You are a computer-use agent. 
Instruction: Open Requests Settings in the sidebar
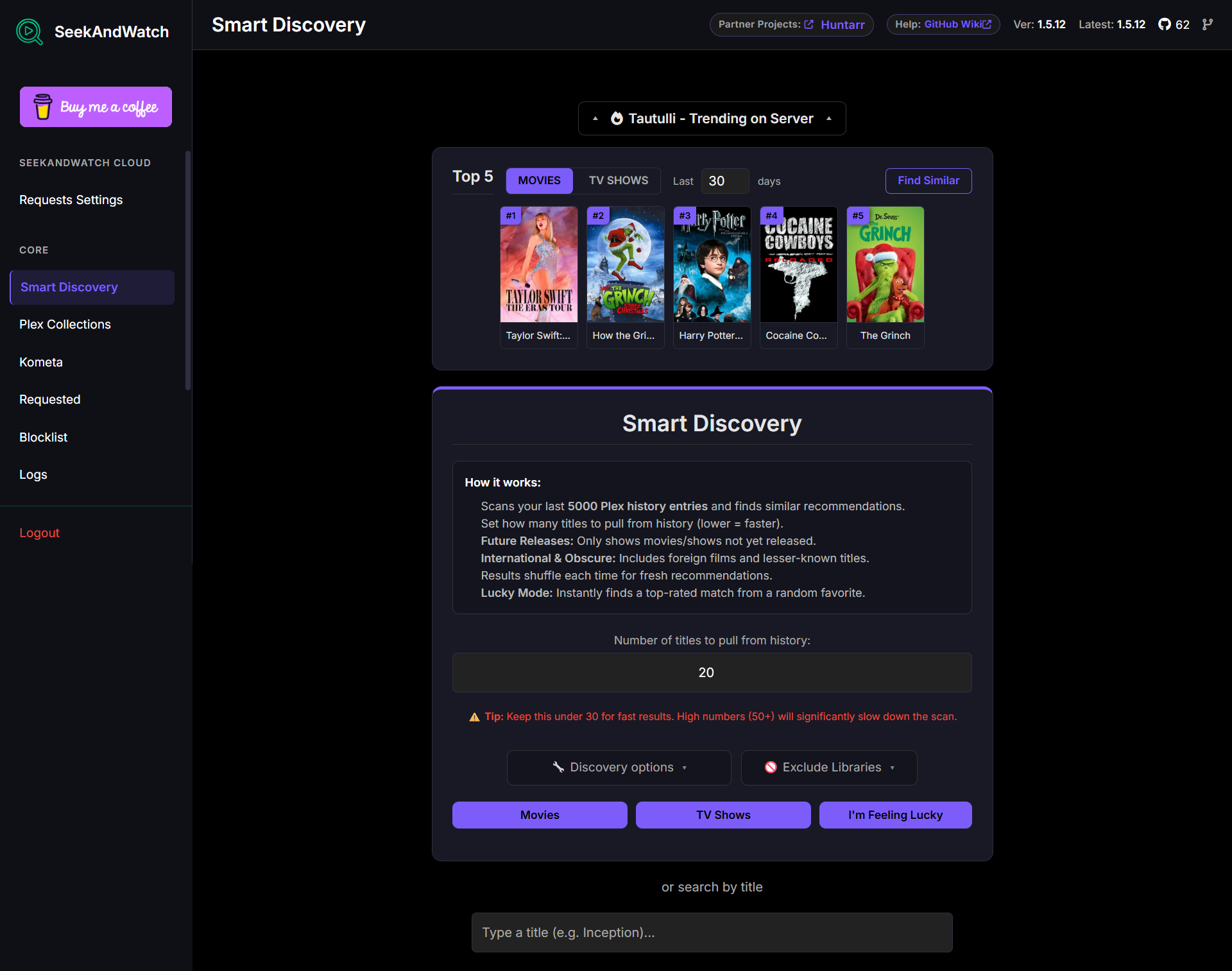point(71,200)
